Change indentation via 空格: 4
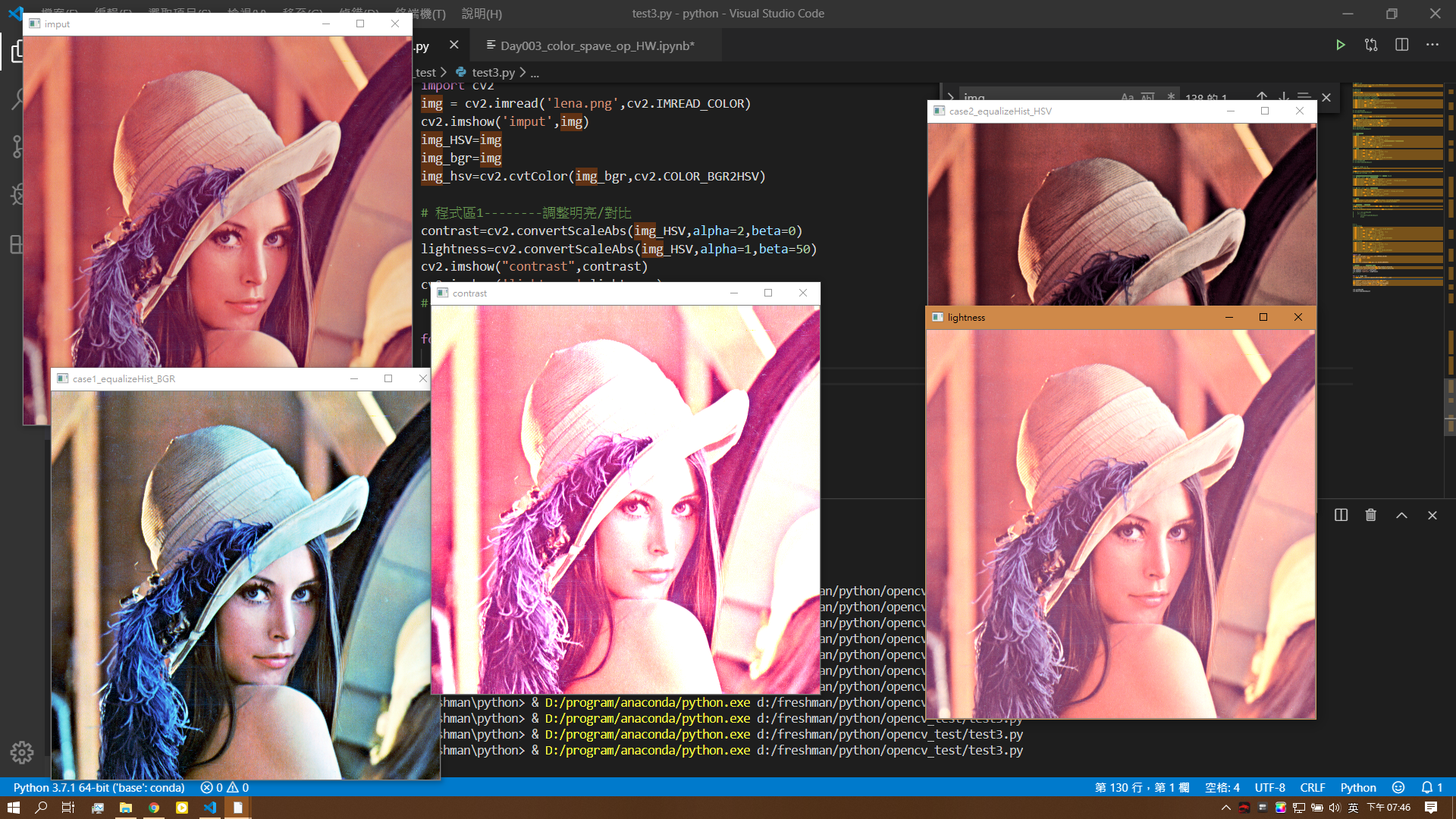Viewport: 1456px width, 819px height. (1222, 787)
